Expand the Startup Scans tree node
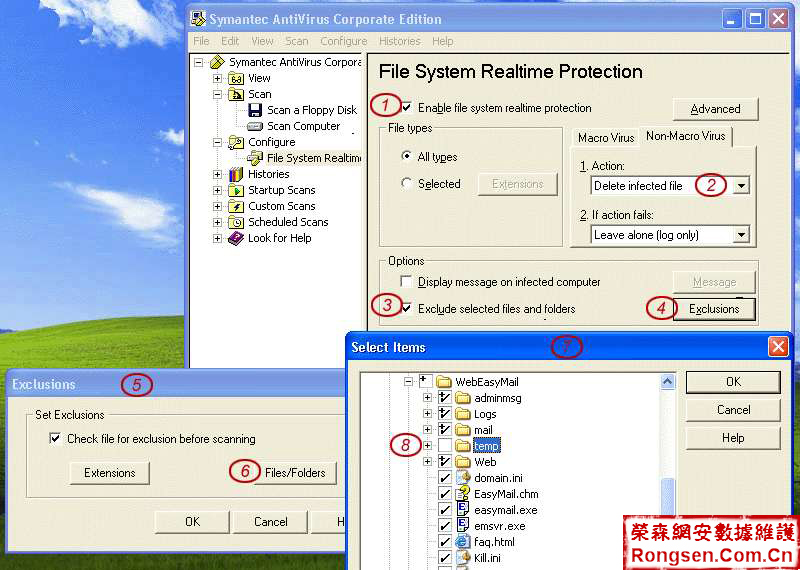The width and height of the screenshot is (800, 570). [x=217, y=190]
